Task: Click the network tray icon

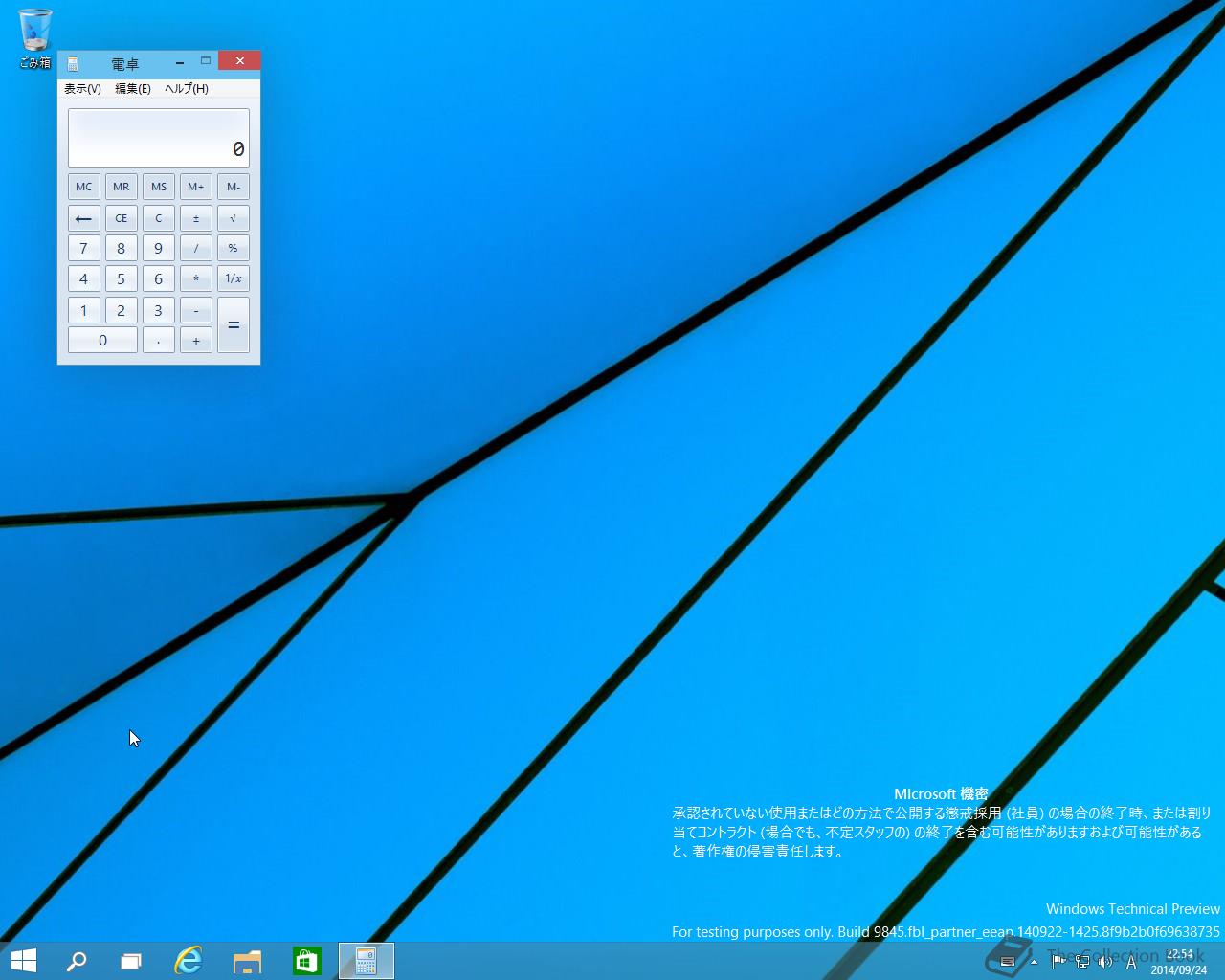Action: pos(1081,962)
